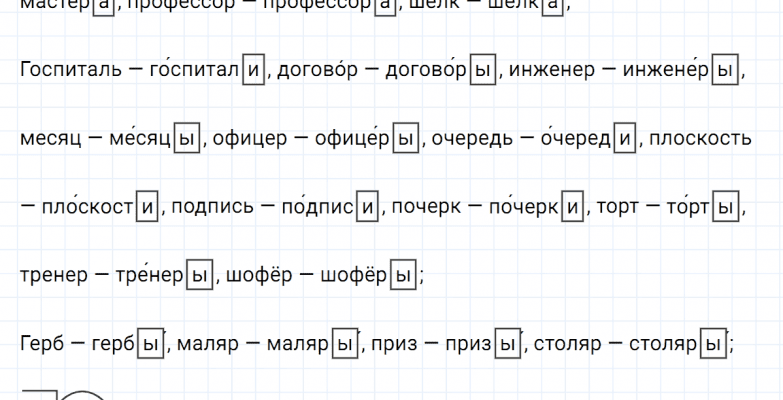
Task: Click the boxed ending of офицеры
Action: (406, 140)
